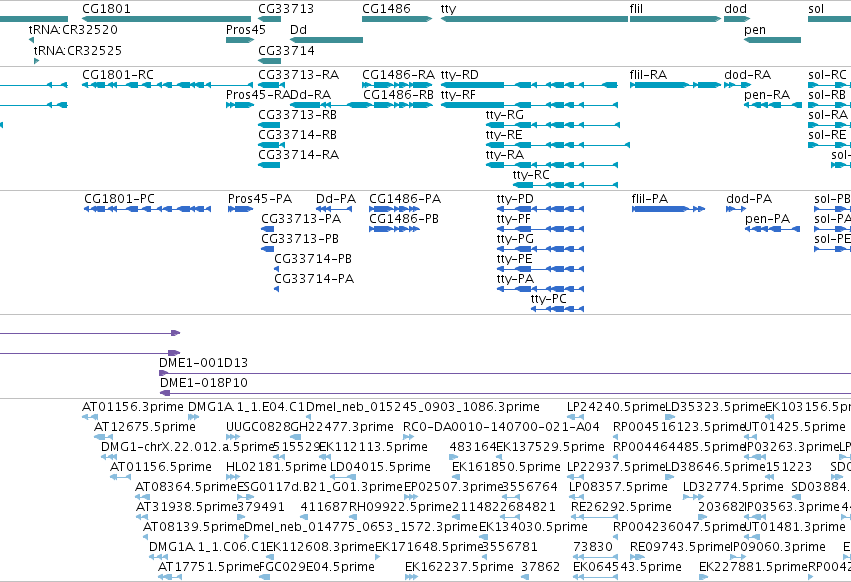Image resolution: width=851 pixels, height=582 pixels.
Task: Select the Pros45-PA protein label
Action: tap(260, 199)
